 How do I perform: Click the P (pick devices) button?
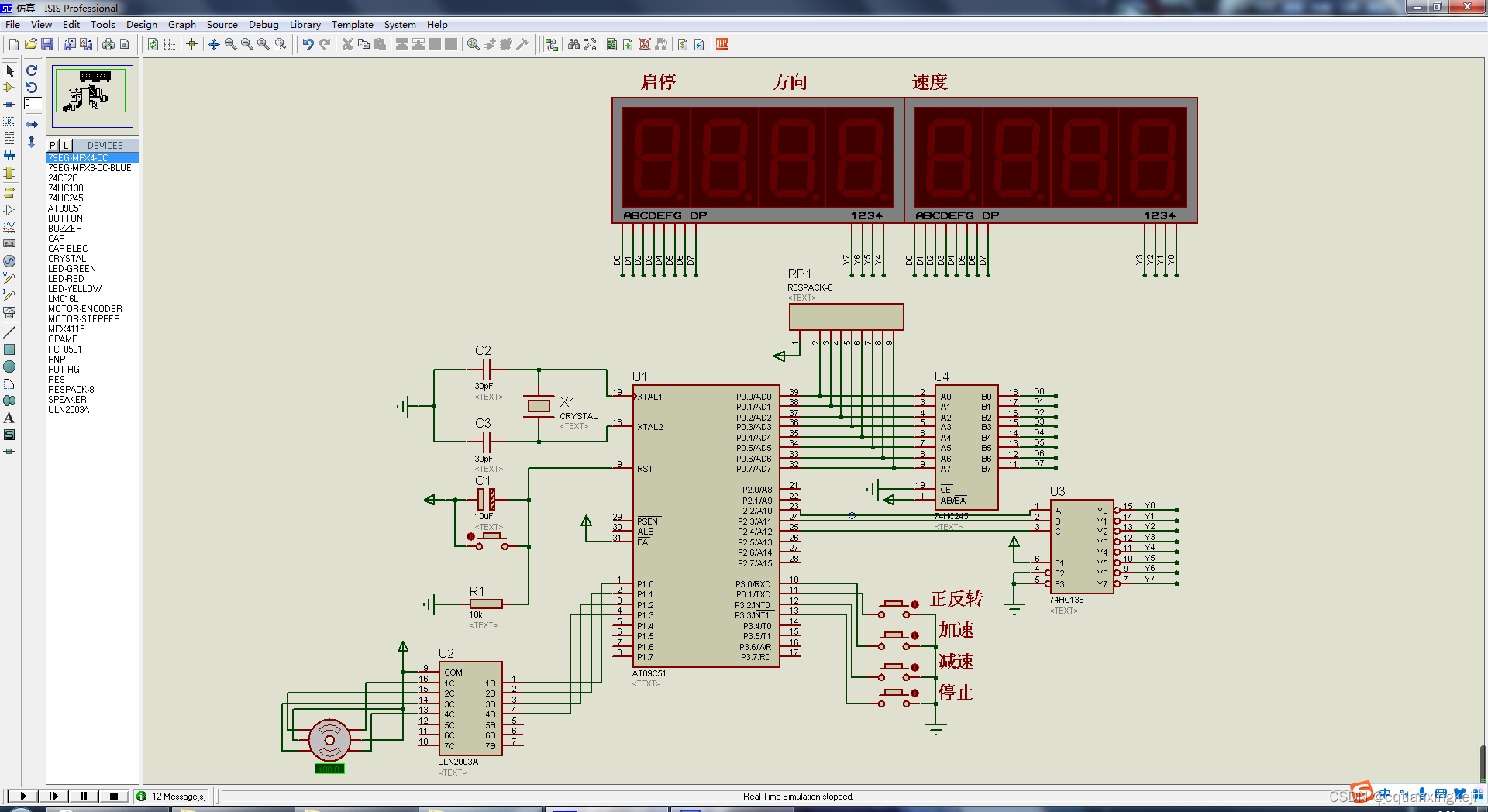(x=53, y=145)
